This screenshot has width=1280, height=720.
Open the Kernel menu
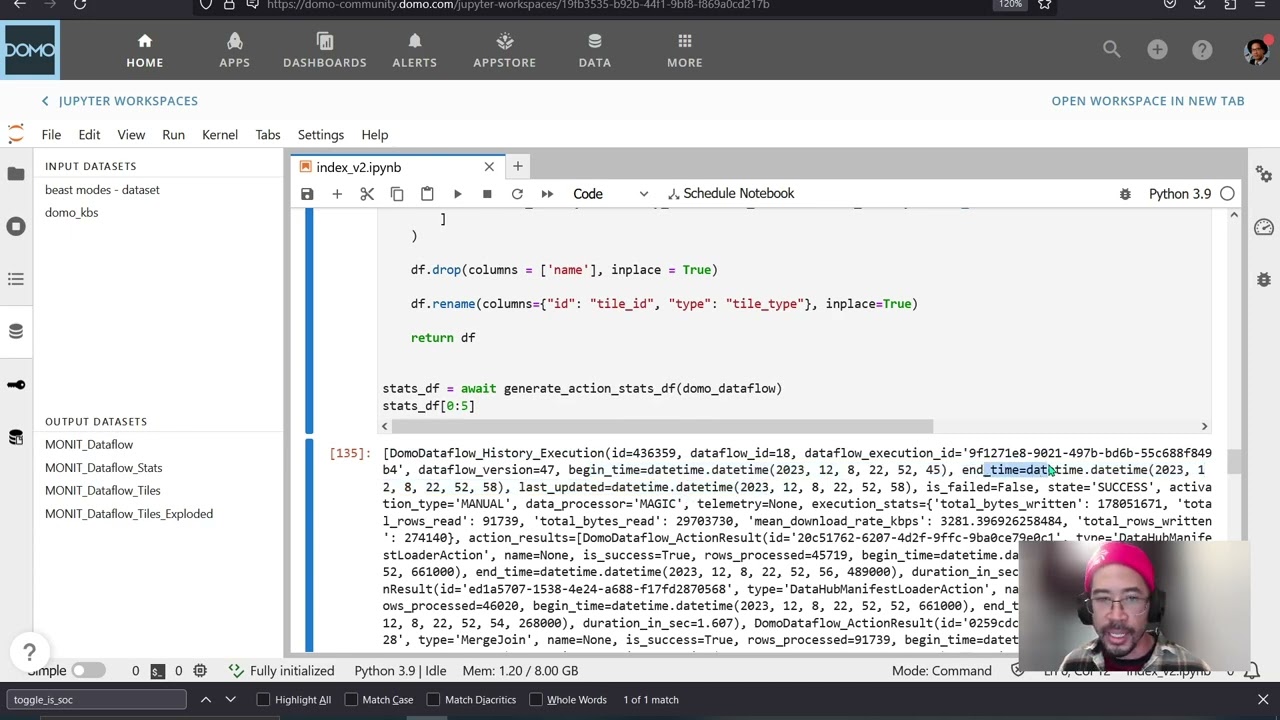click(x=220, y=135)
